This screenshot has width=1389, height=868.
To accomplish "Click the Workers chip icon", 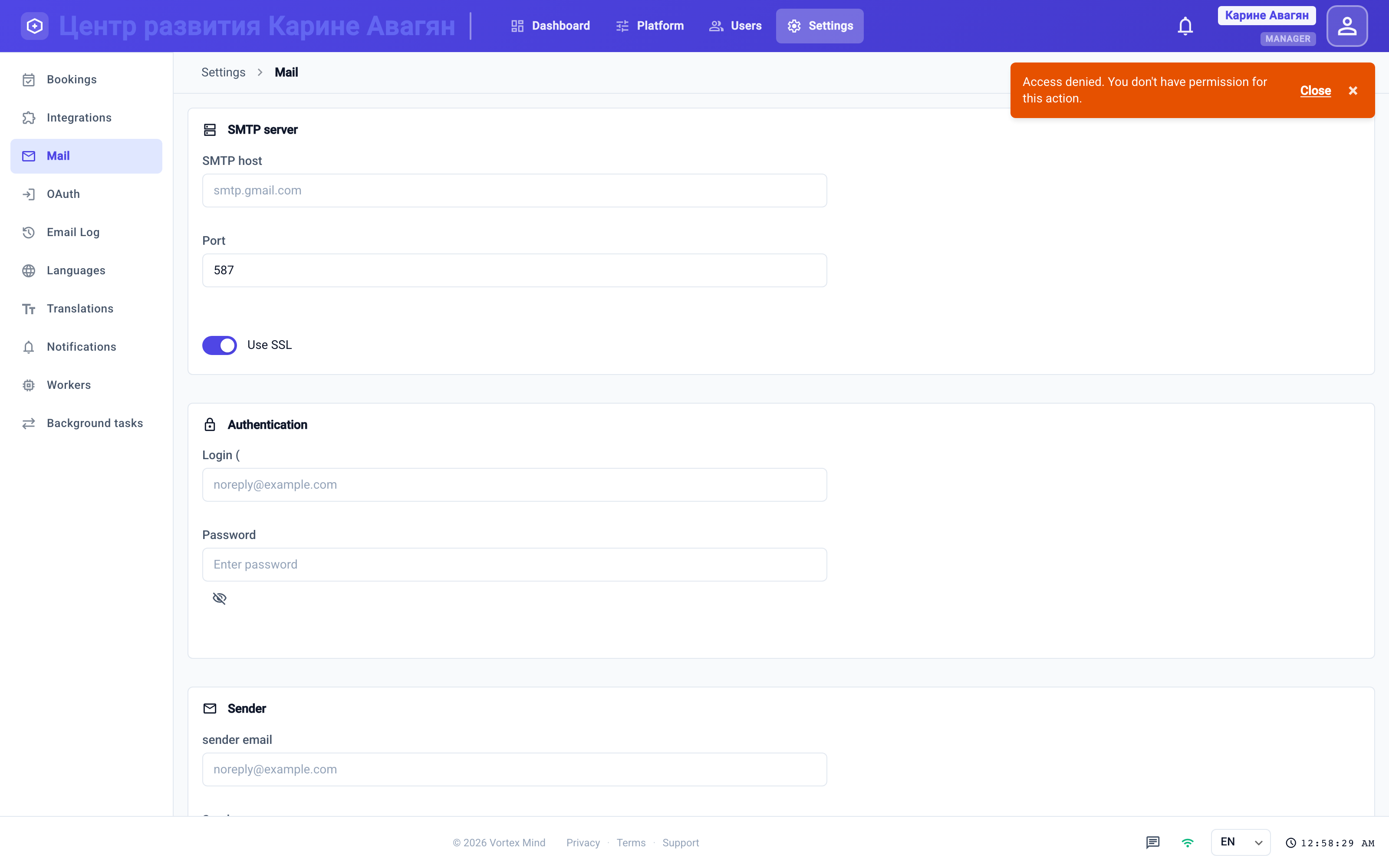I will (x=29, y=385).
